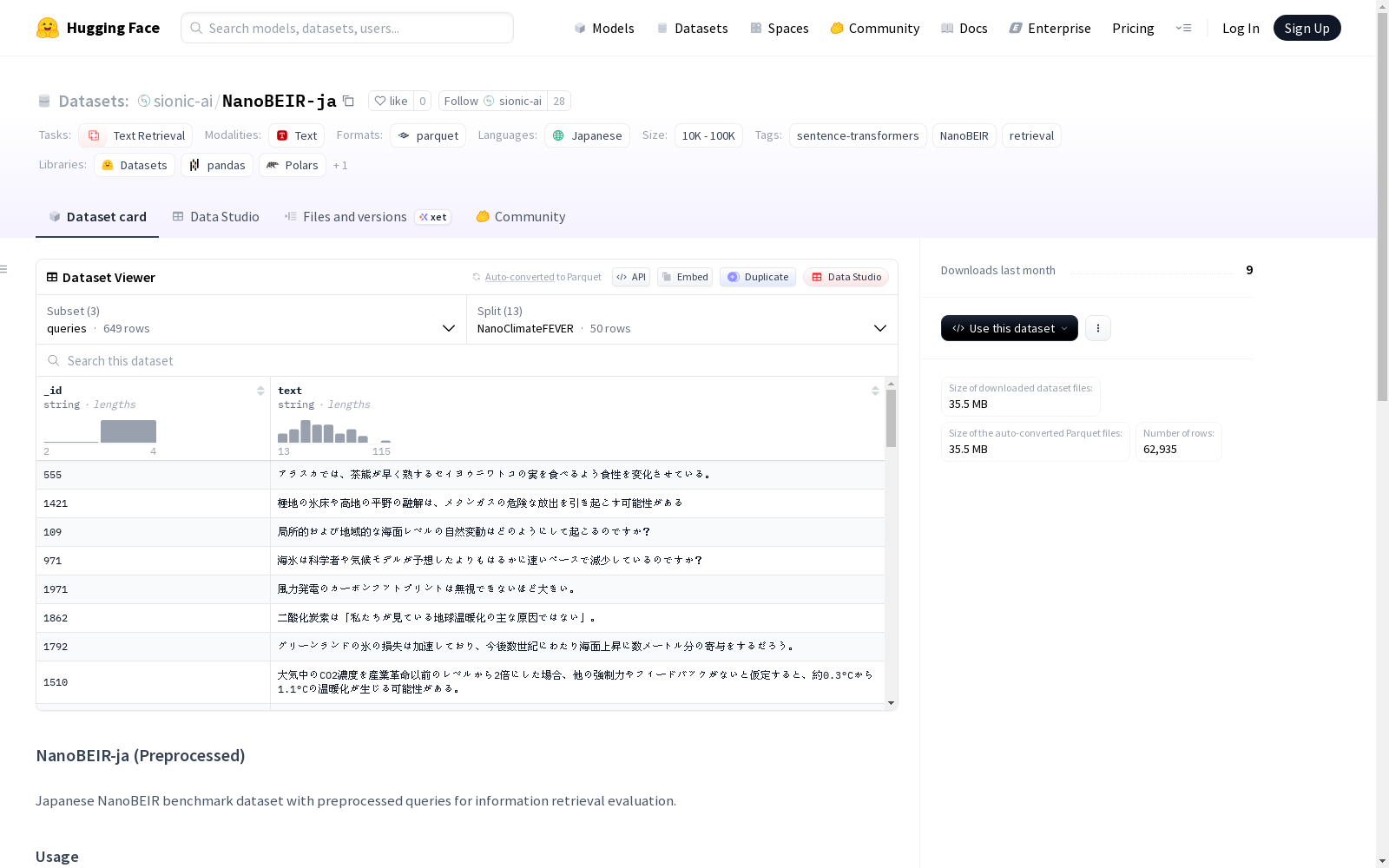The width and height of the screenshot is (1389, 868).
Task: Click the NanoBEIR tag
Action: (x=964, y=135)
